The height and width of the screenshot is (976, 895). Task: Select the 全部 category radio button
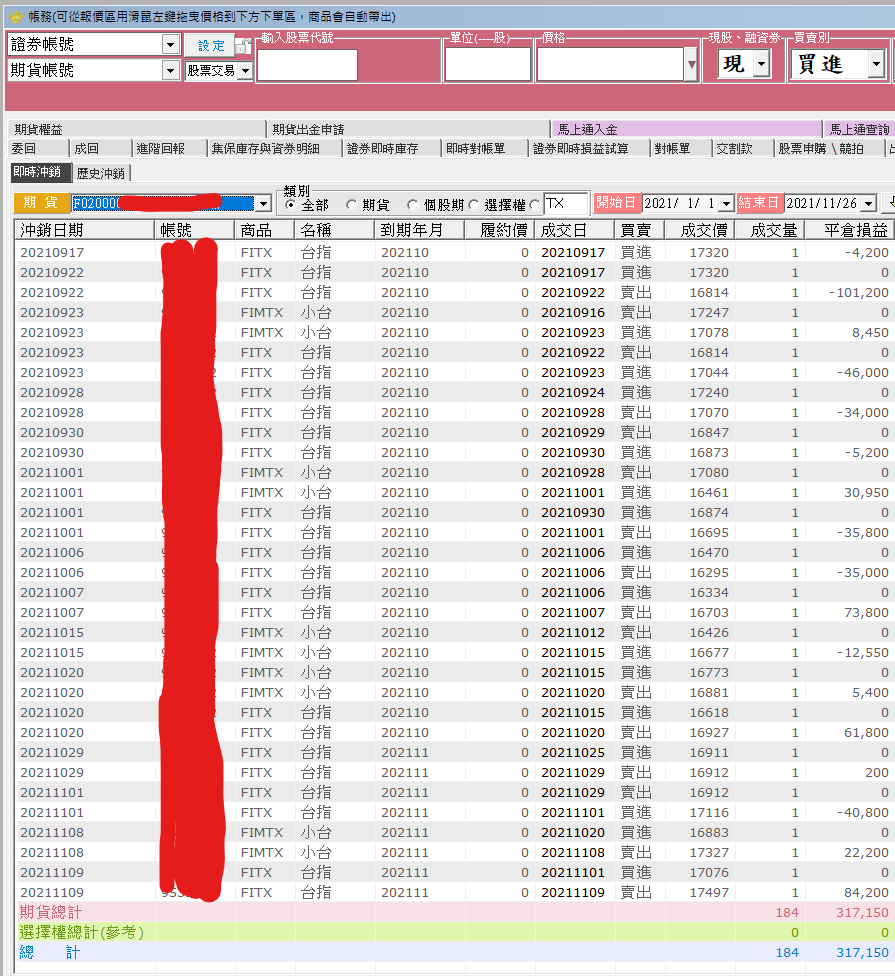[x=291, y=205]
